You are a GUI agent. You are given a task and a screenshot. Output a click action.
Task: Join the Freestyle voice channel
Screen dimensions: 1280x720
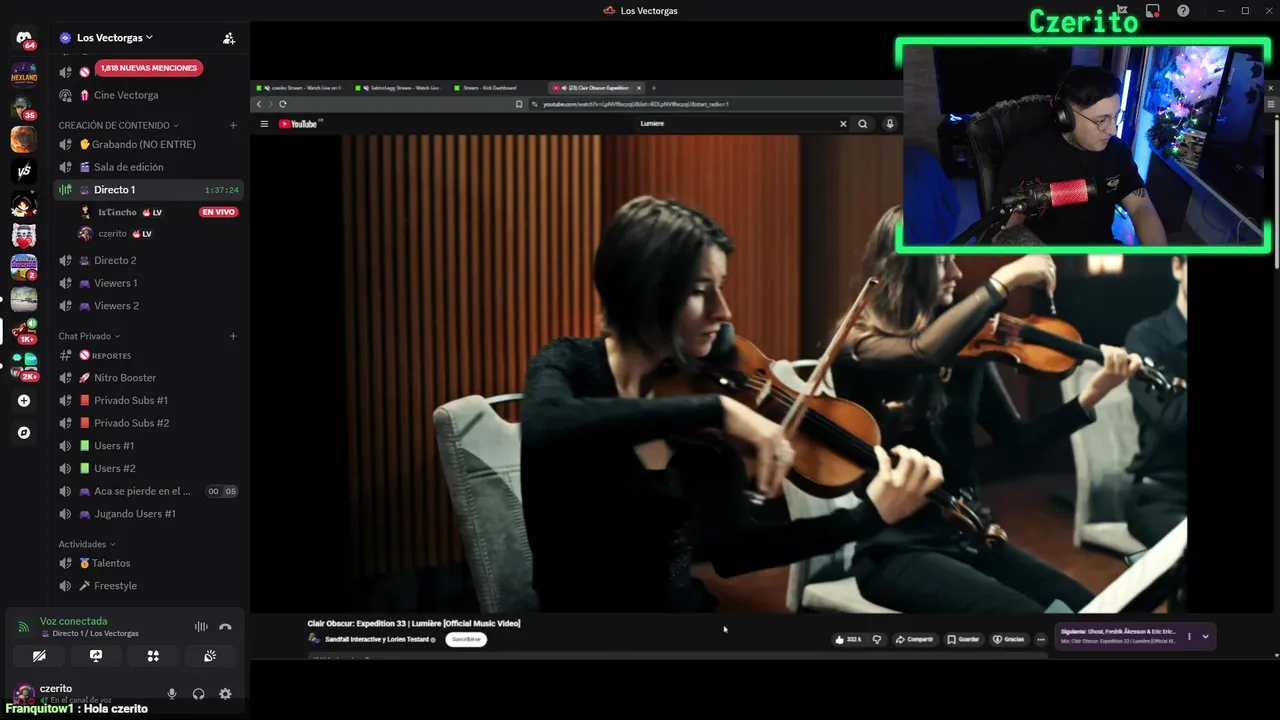pos(148,586)
